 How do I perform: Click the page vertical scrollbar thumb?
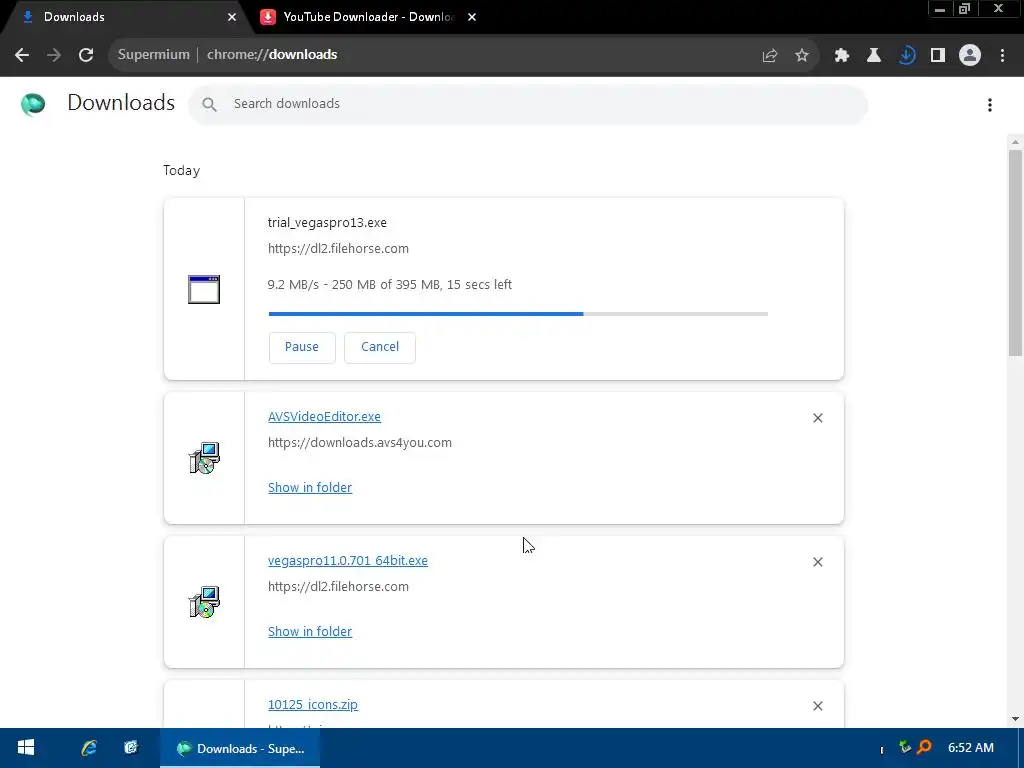pyautogui.click(x=1015, y=253)
